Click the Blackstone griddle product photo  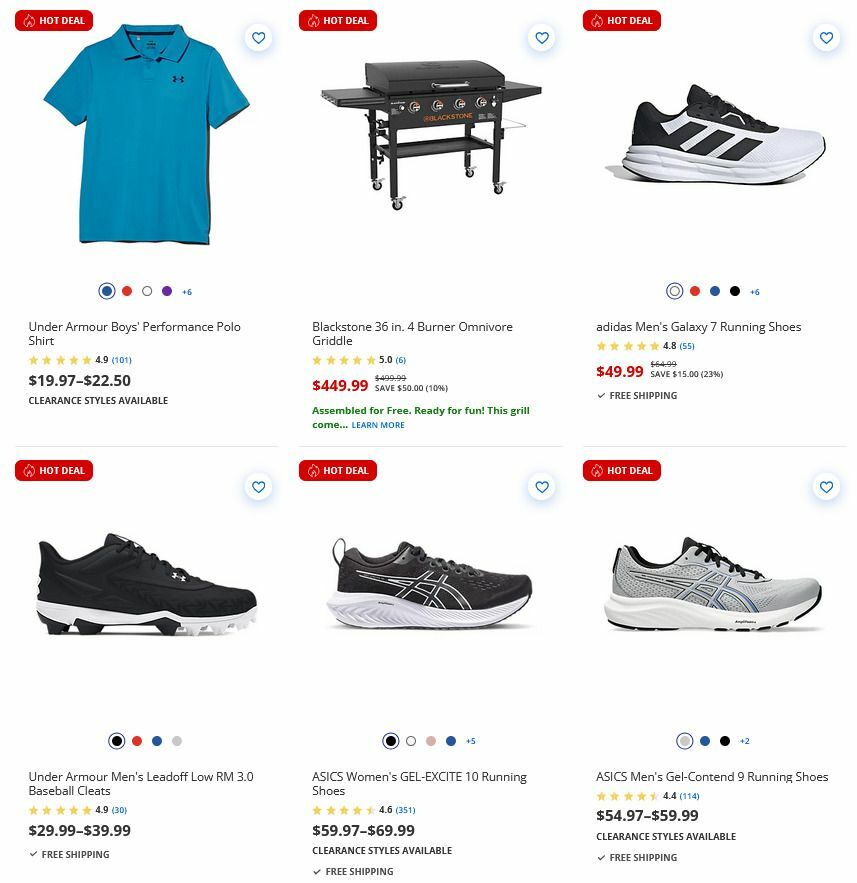(430, 130)
